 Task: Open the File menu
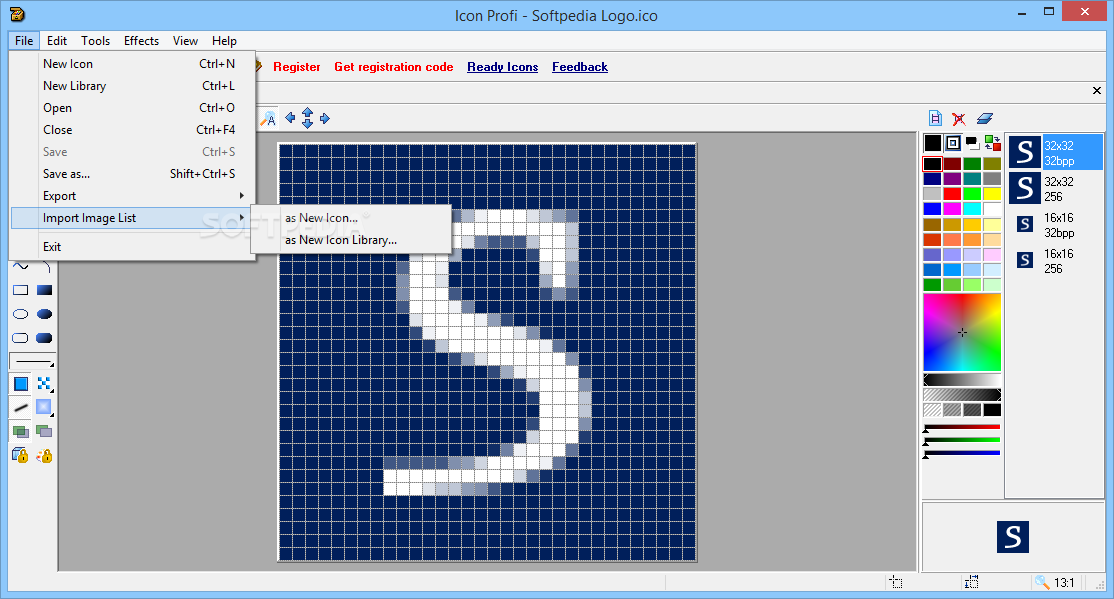24,41
